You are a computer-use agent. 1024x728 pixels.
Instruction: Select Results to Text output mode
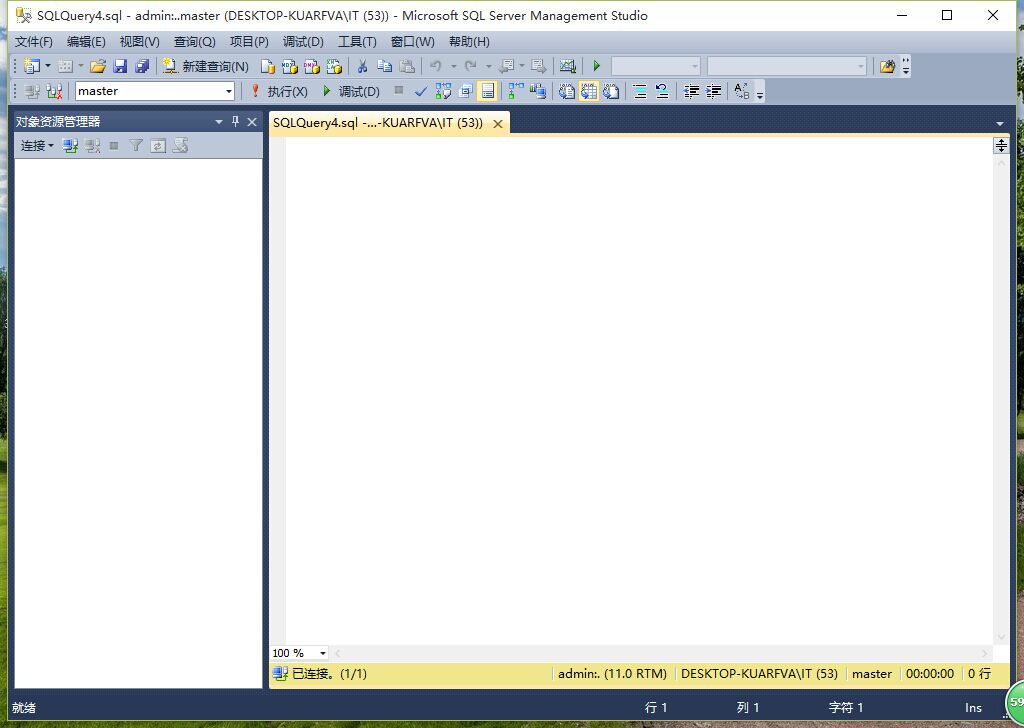567,91
